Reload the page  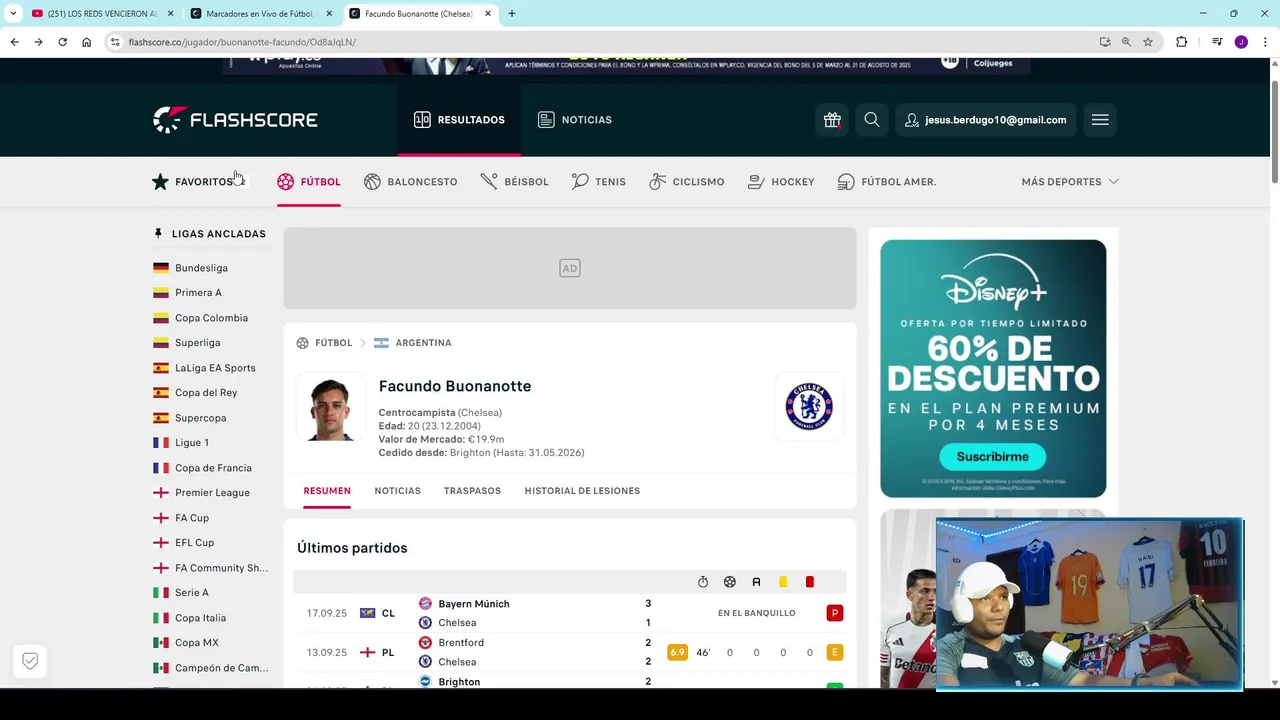click(62, 42)
